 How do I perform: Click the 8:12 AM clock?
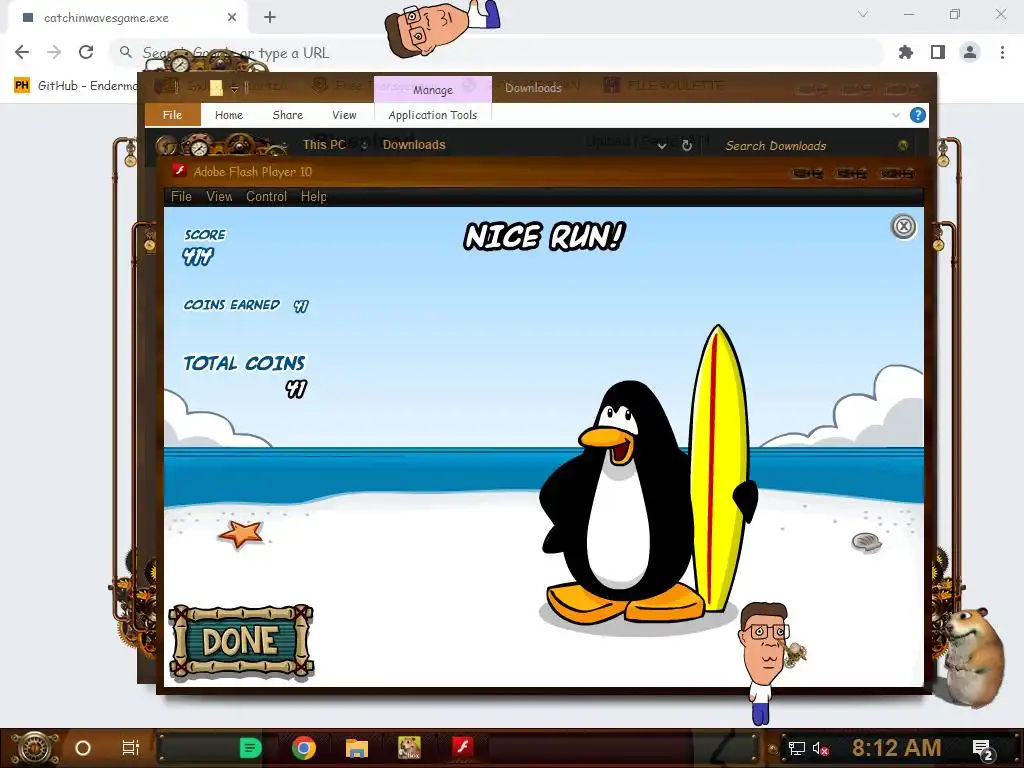pyautogui.click(x=896, y=748)
